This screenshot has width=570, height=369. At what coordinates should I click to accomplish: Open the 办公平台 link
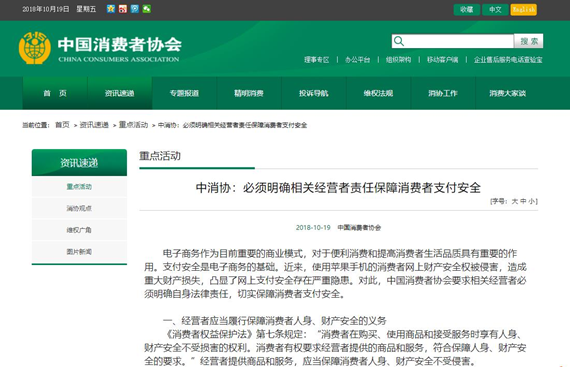pos(358,60)
